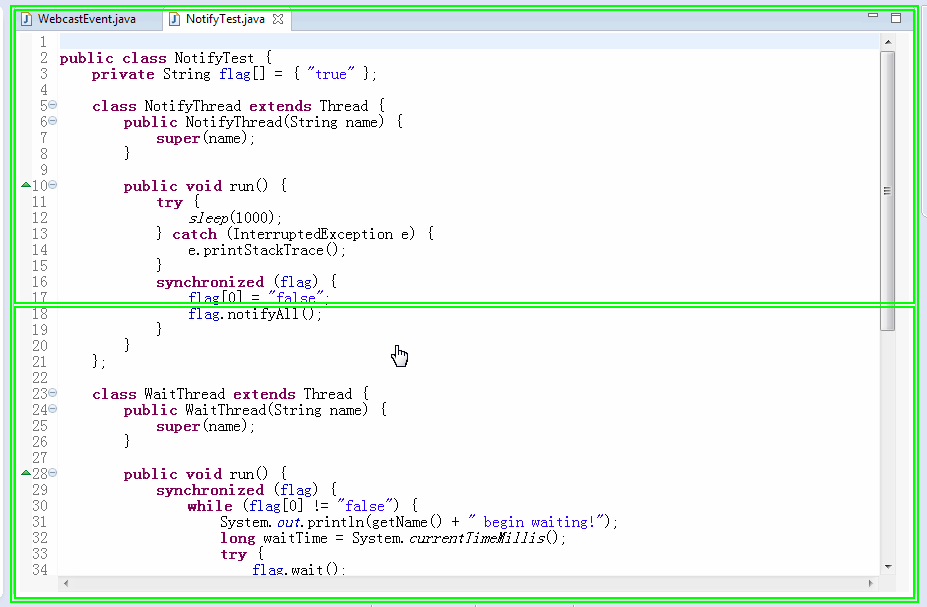Click "currentTimeMillis" on line 32

477,538
